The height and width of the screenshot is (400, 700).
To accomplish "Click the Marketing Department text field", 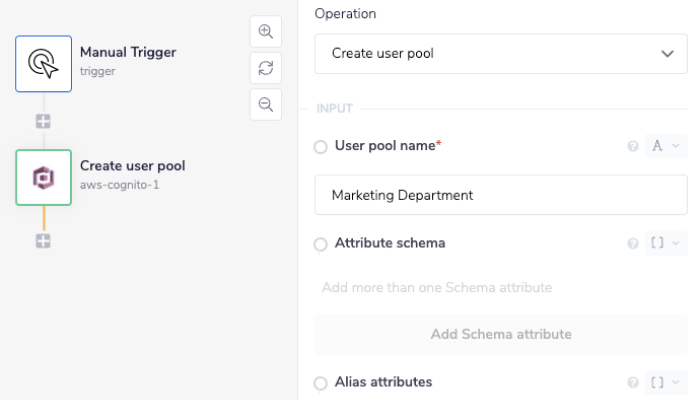I will (x=501, y=195).
